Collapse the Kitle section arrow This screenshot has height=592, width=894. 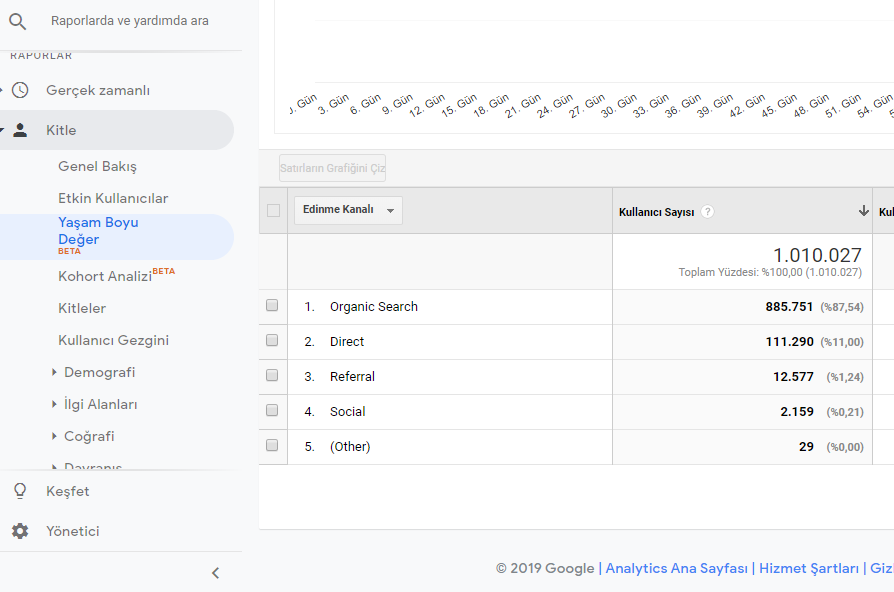[2, 130]
